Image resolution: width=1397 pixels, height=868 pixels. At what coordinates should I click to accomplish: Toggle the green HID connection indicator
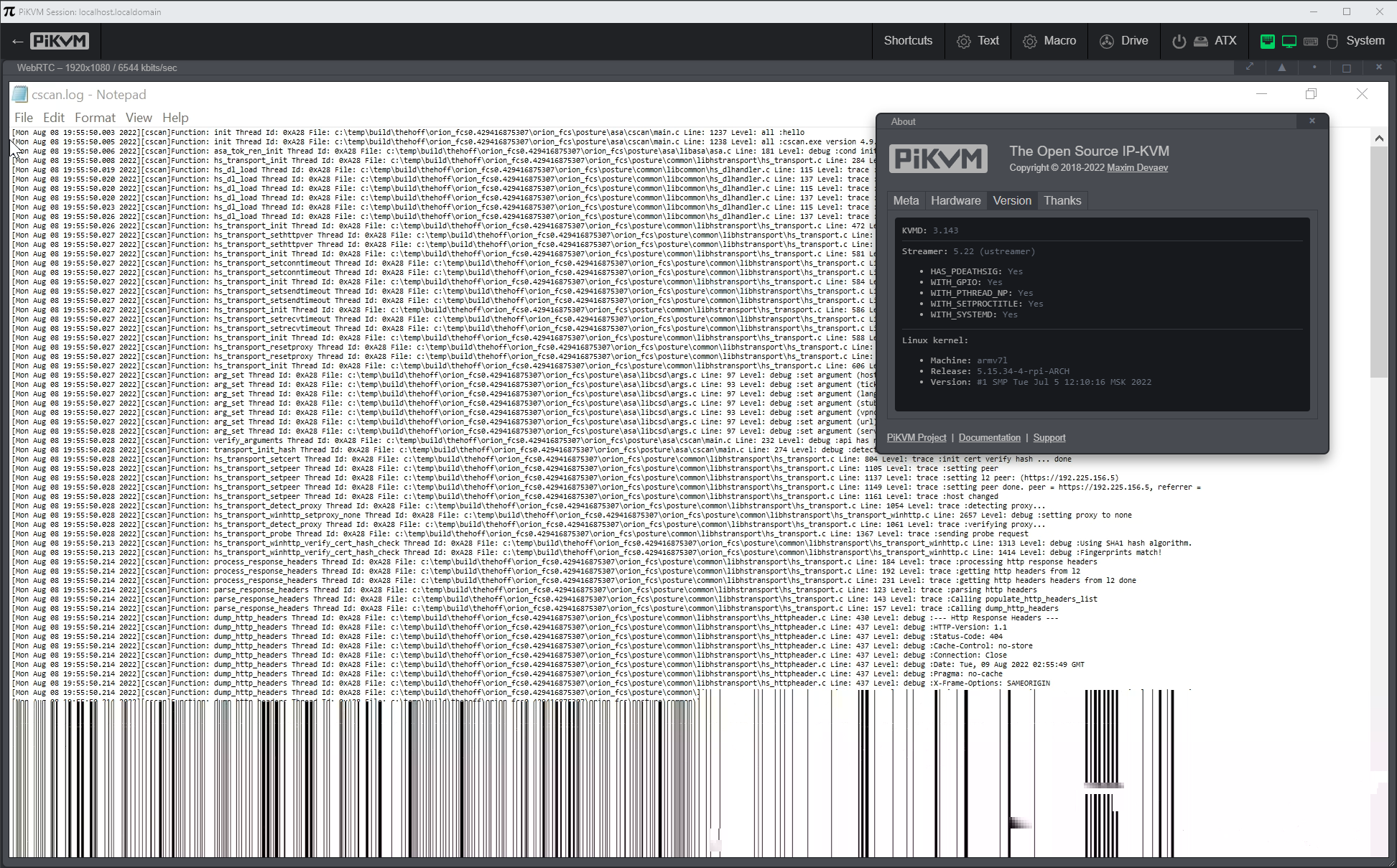1267,41
